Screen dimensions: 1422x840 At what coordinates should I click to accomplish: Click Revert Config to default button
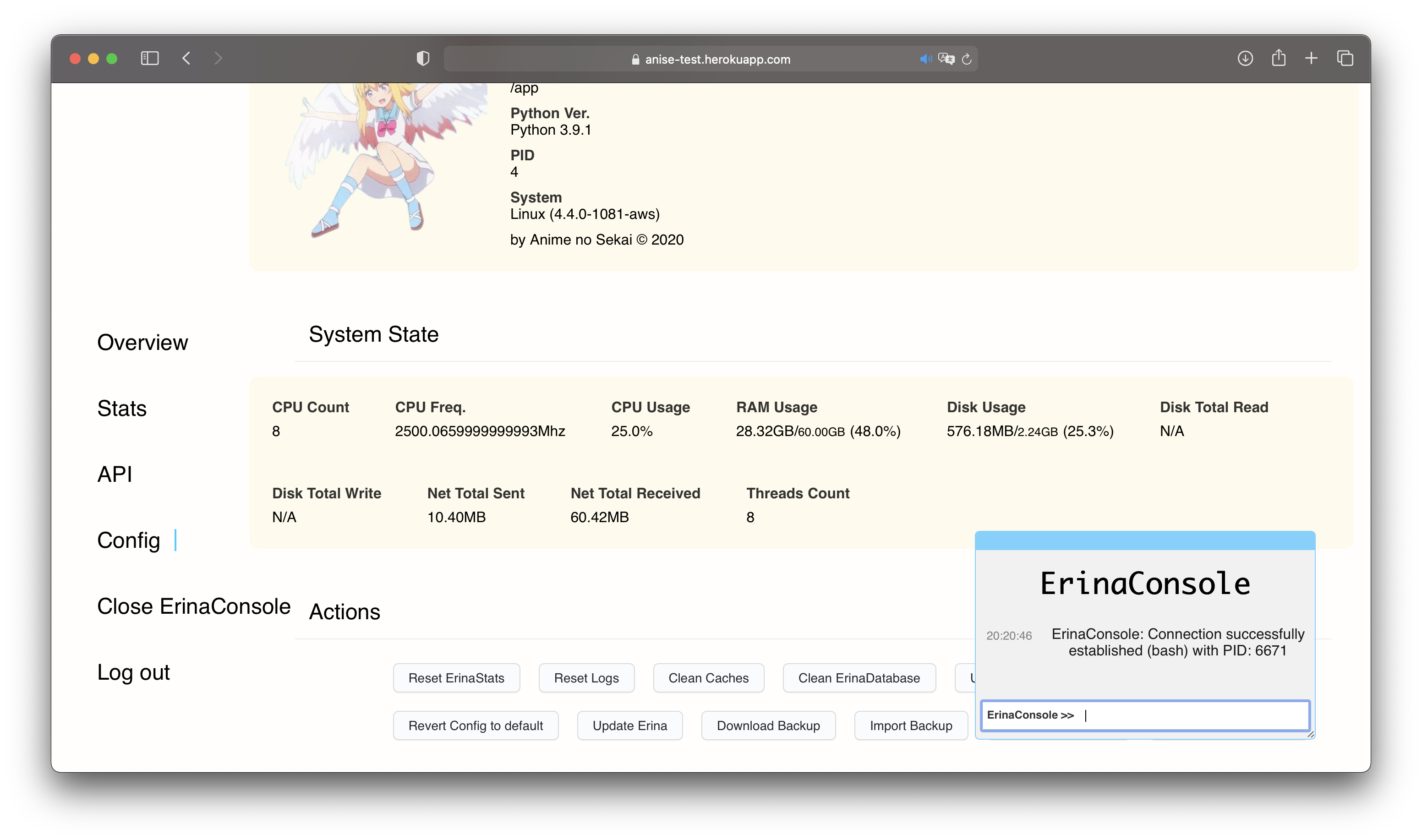click(x=476, y=725)
